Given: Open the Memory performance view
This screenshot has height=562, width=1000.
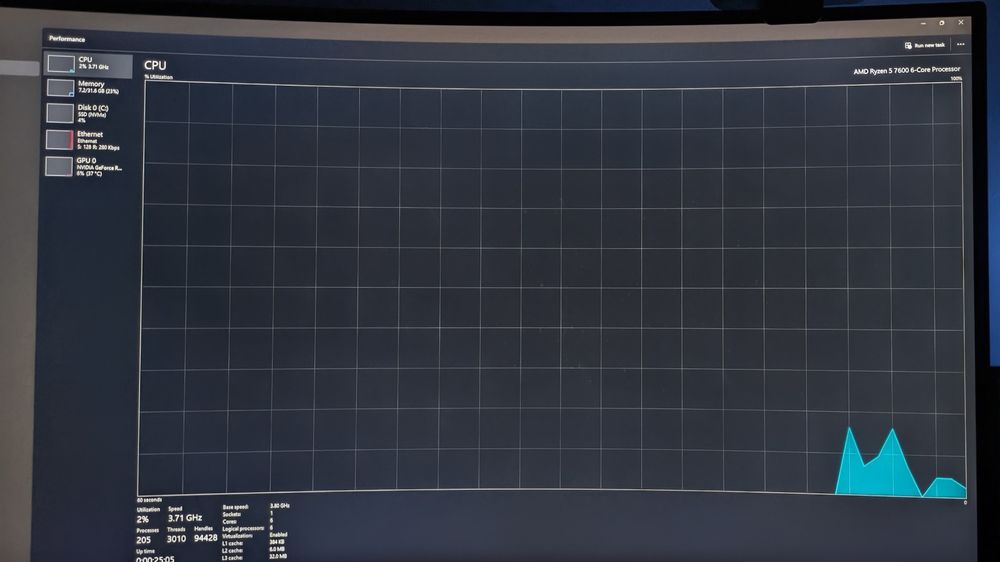Looking at the screenshot, I should coord(88,88).
